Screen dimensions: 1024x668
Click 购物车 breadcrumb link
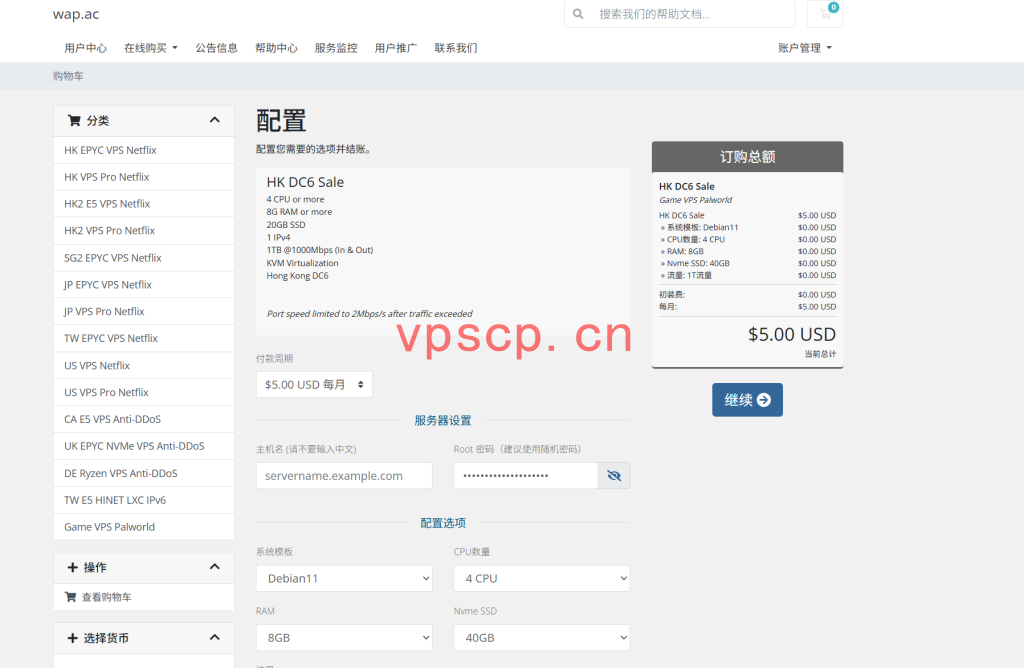(x=68, y=76)
